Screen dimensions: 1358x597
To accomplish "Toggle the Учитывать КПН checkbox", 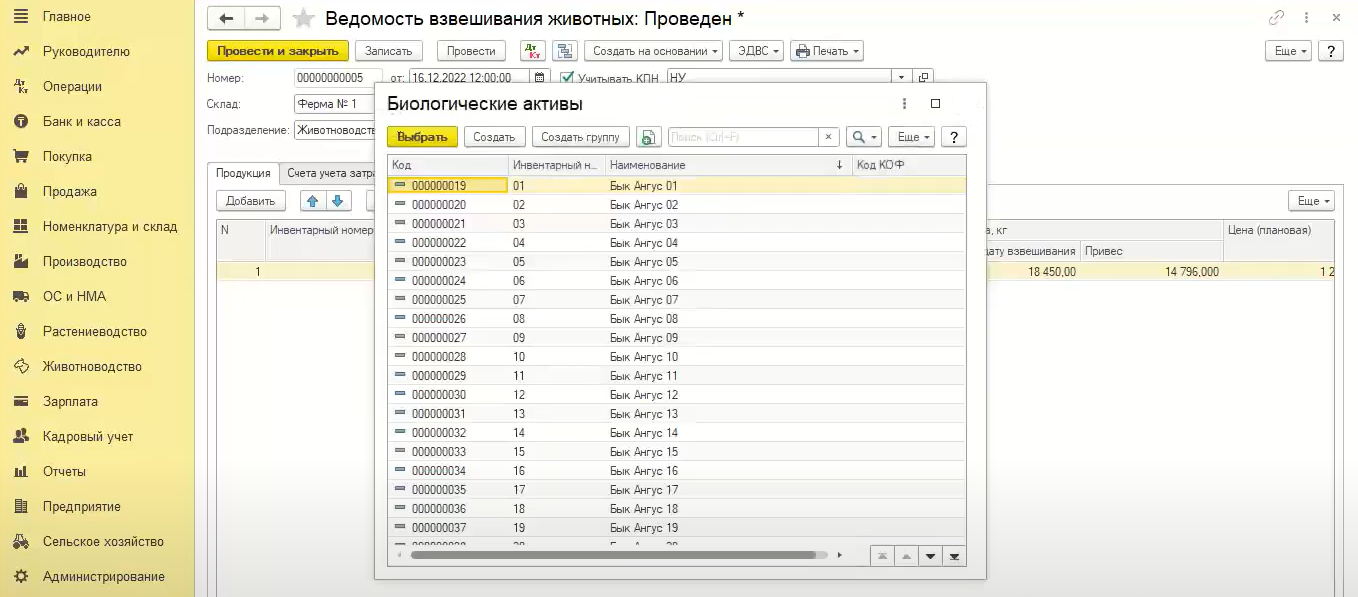I will tap(567, 77).
